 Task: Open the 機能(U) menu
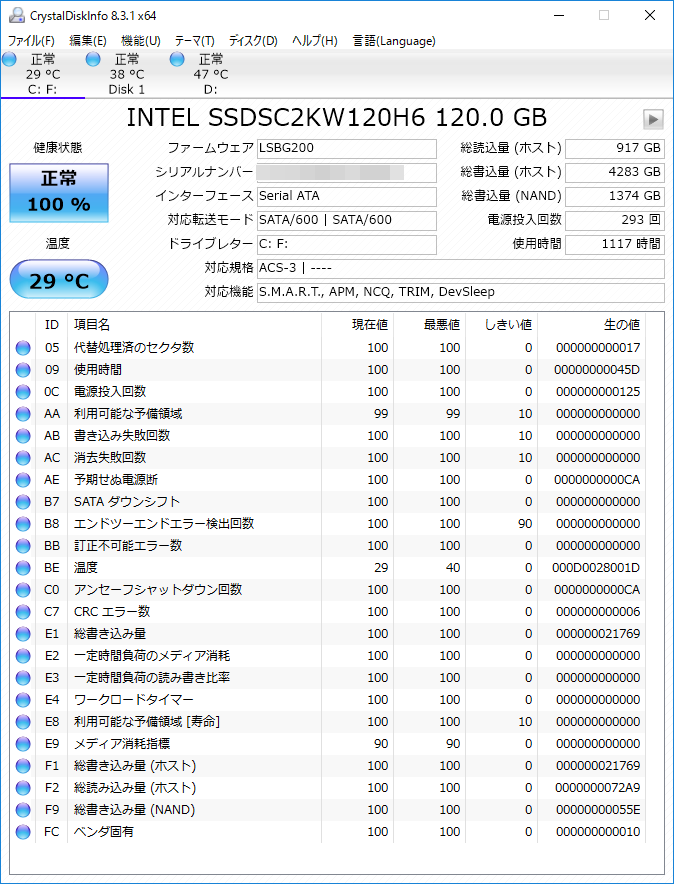point(140,41)
